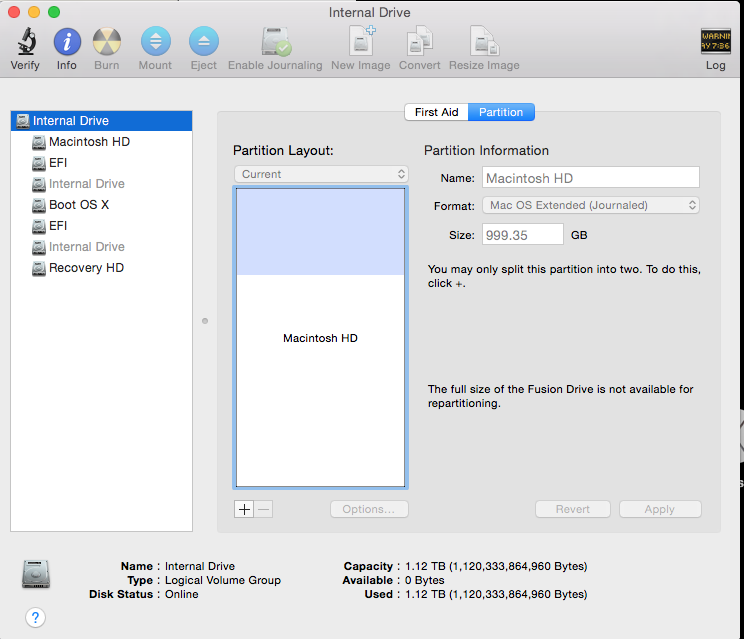
Task: Click the plus button to add partition
Action: (x=244, y=509)
